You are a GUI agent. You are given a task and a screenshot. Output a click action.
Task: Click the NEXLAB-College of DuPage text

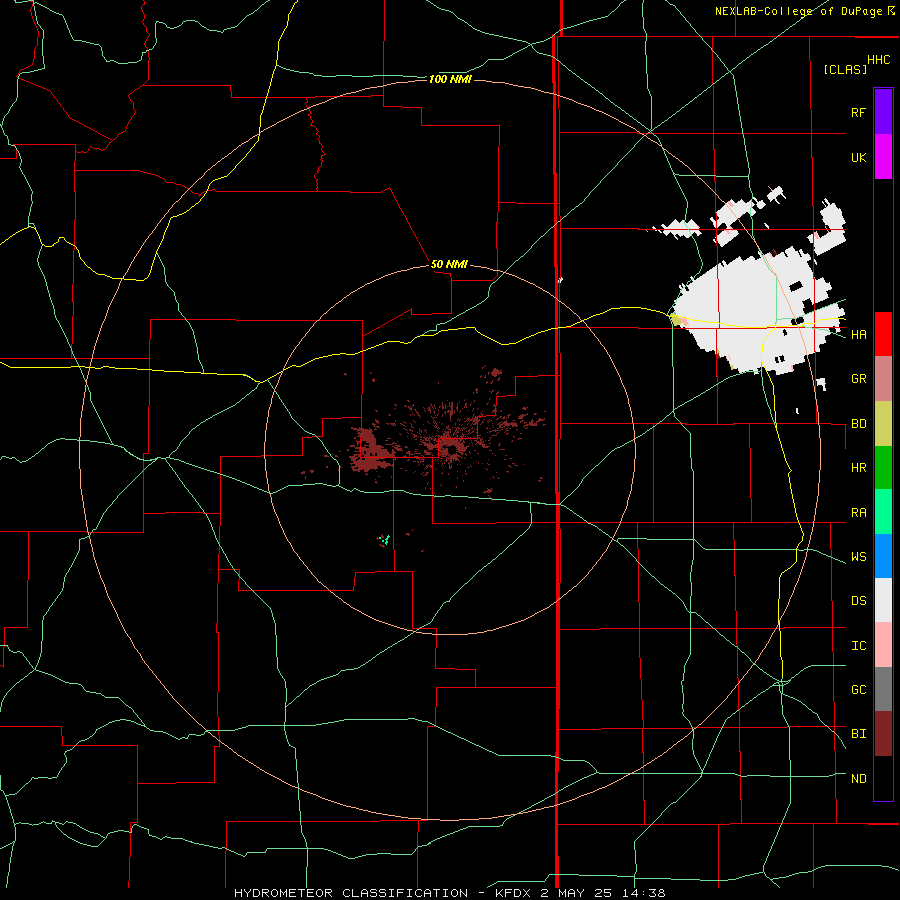[798, 11]
